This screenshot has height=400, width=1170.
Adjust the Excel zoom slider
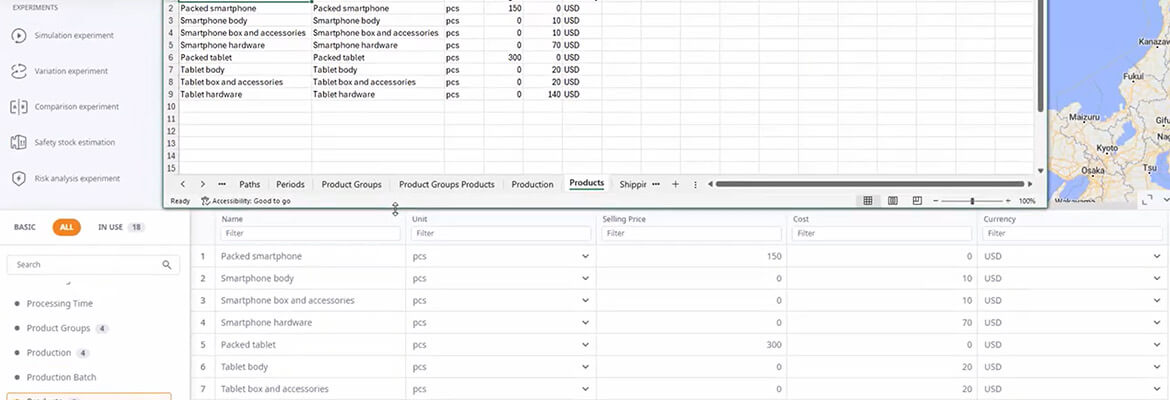pyautogui.click(x=971, y=201)
